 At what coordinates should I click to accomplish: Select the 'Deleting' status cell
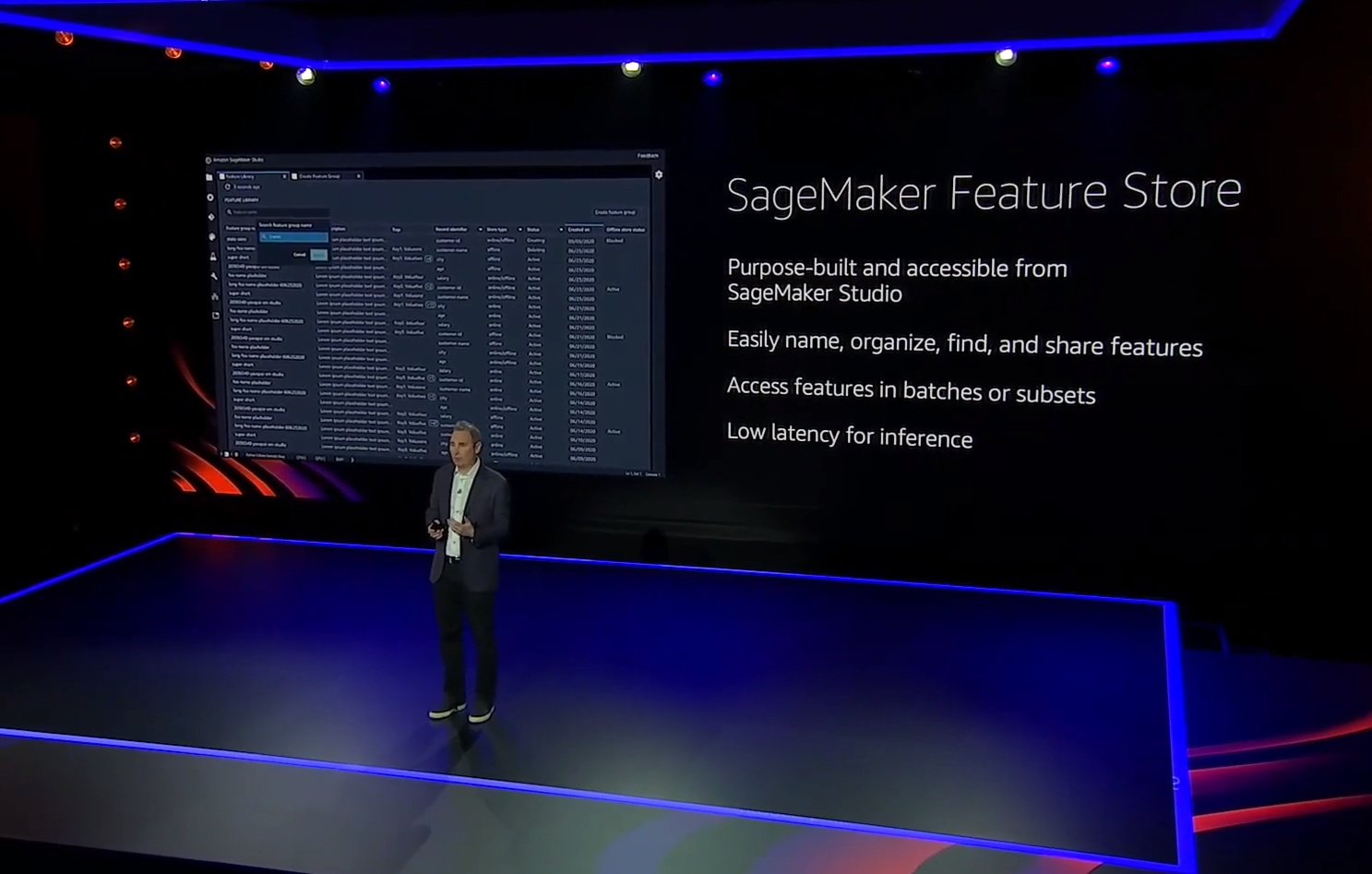coord(536,250)
